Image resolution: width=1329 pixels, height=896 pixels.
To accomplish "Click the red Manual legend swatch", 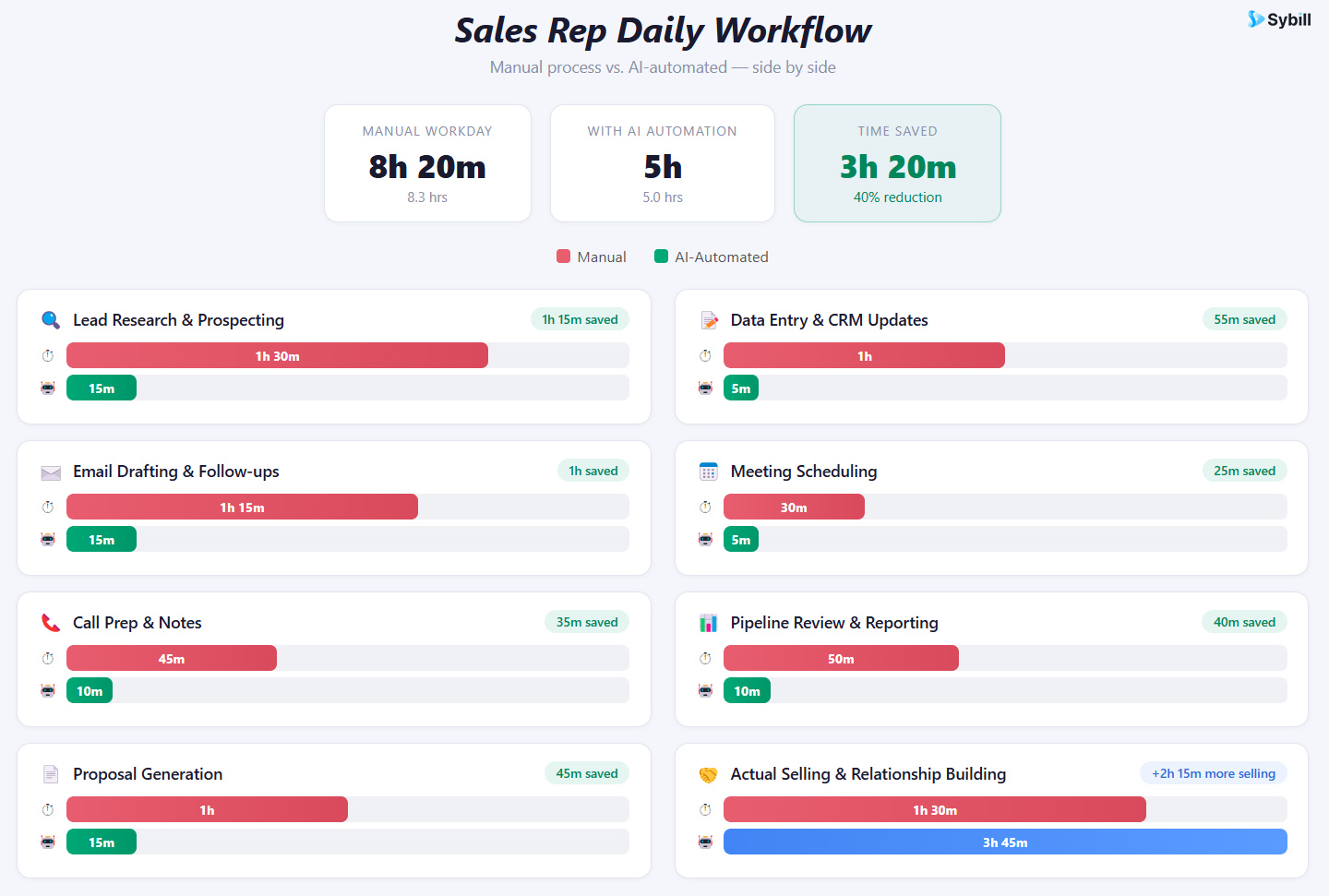I will [564, 257].
